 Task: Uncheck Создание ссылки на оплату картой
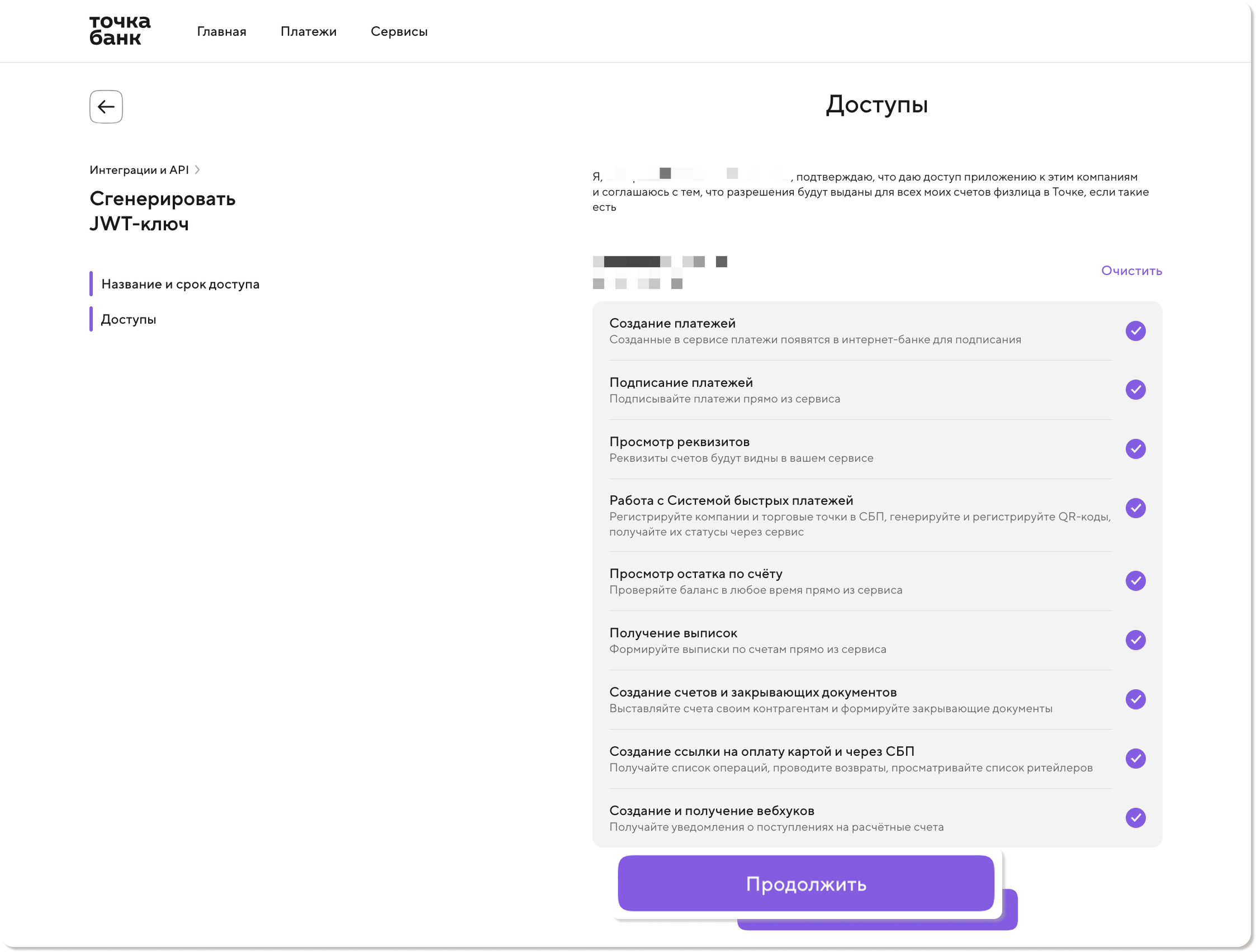click(1135, 759)
